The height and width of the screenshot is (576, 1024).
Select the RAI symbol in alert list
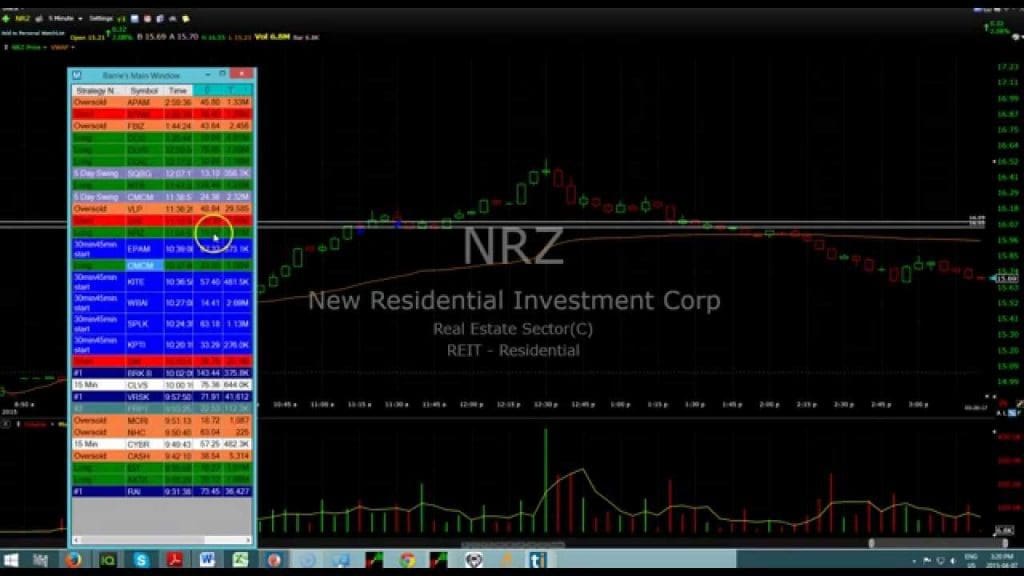pos(135,492)
